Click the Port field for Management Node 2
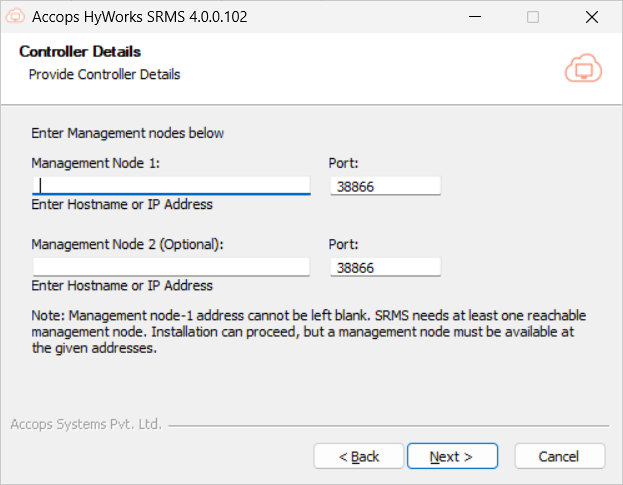This screenshot has height=485, width=623. tap(385, 267)
